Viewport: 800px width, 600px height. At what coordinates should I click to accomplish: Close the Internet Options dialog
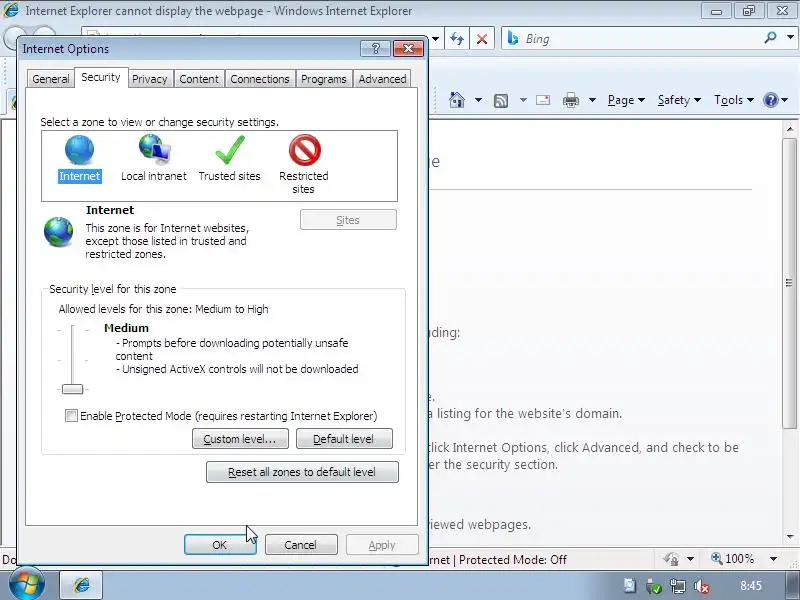[x=408, y=48]
